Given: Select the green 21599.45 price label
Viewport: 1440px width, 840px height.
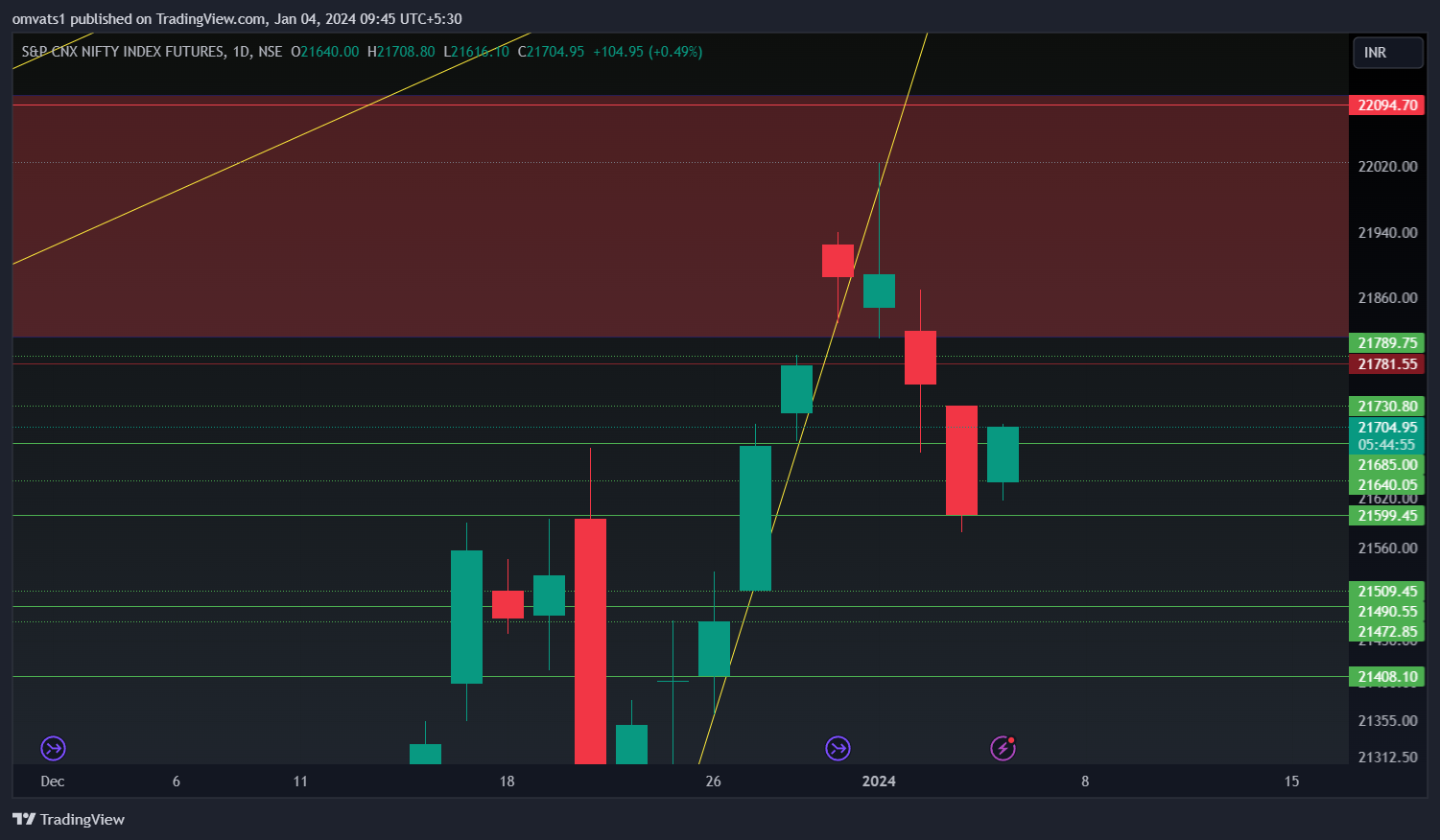Looking at the screenshot, I should (x=1386, y=516).
